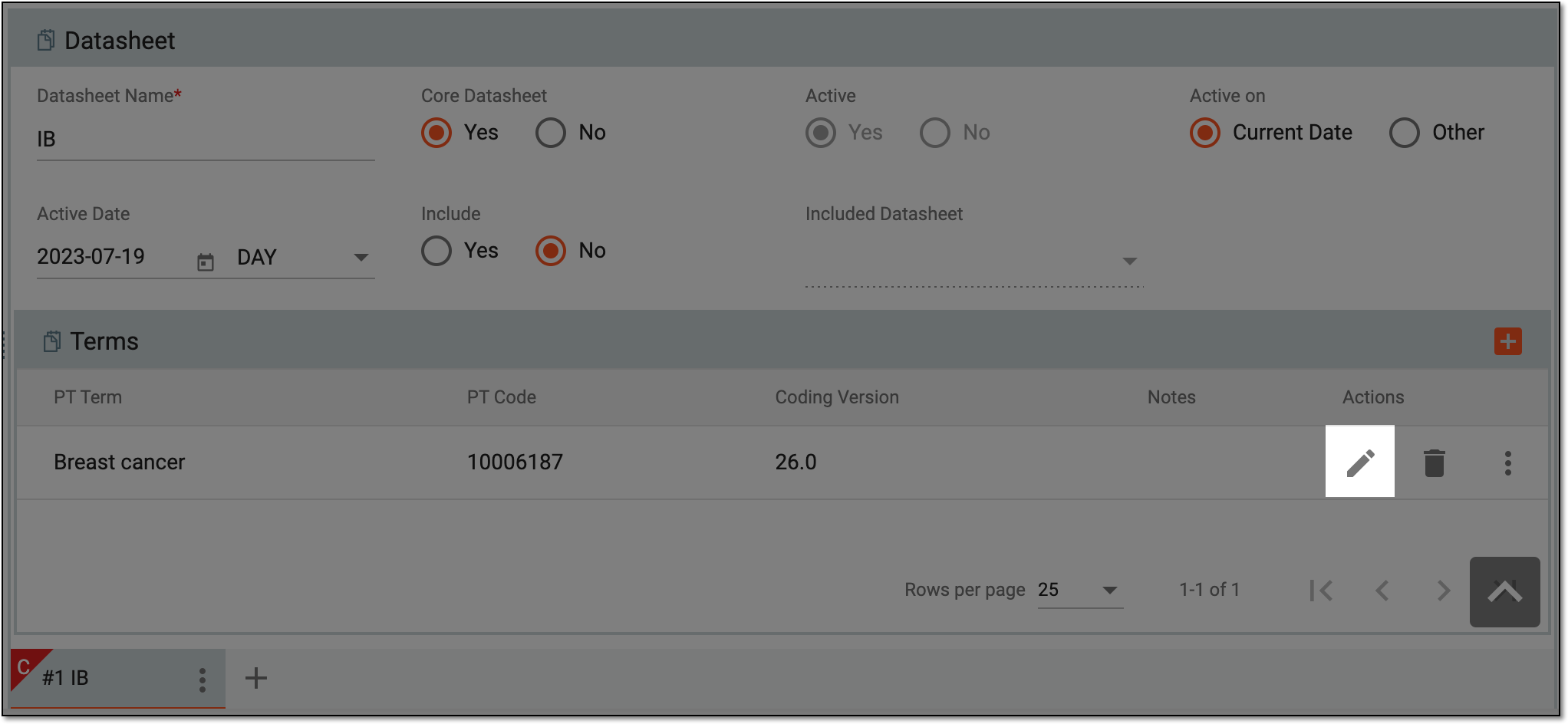Click the 1-1 of 1 pagination text
The width and height of the screenshot is (1568, 724).
pos(1210,590)
